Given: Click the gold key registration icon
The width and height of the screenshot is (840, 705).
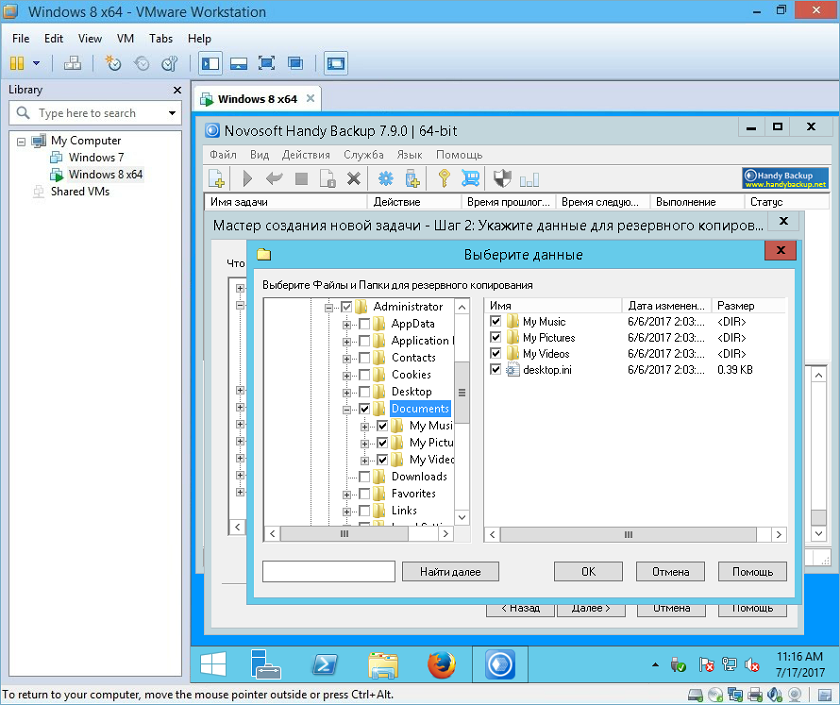Looking at the screenshot, I should click(444, 179).
